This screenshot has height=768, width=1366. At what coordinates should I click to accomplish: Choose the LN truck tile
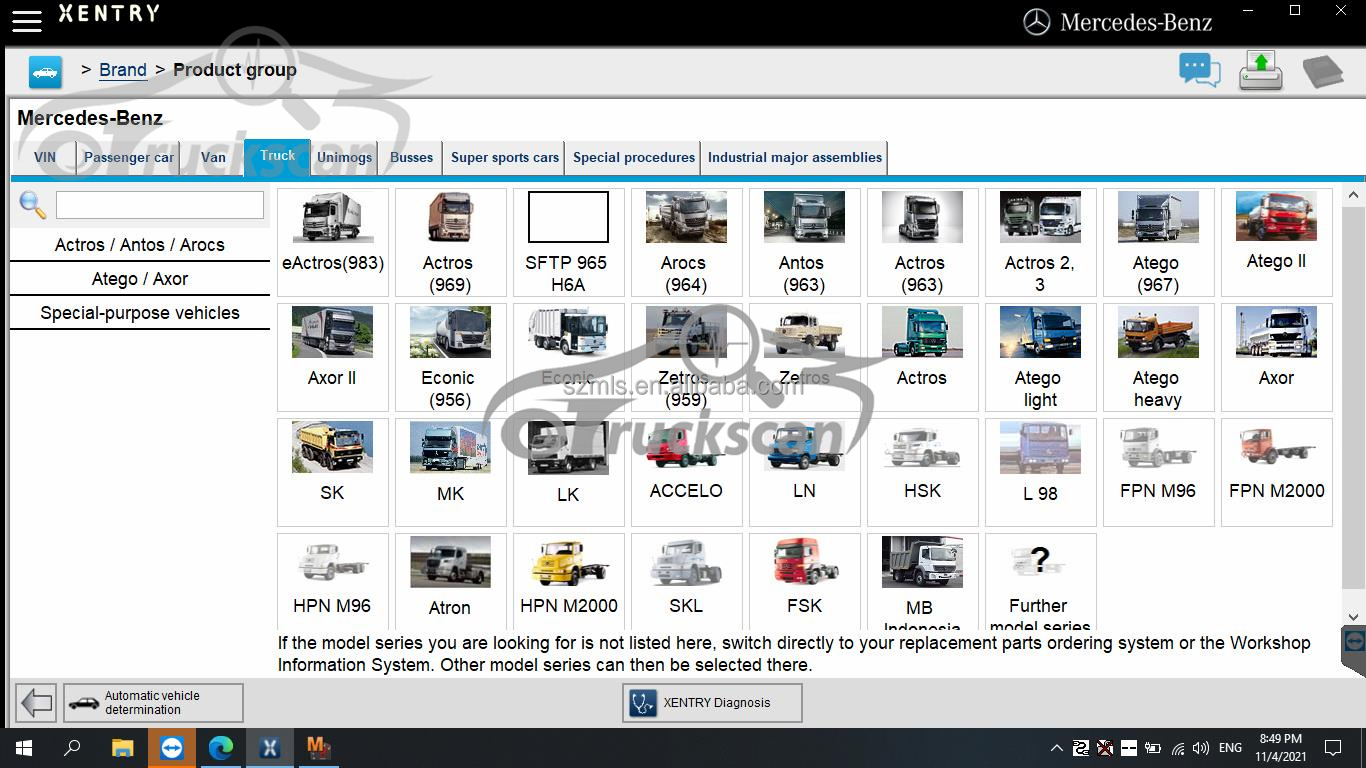[x=805, y=472]
